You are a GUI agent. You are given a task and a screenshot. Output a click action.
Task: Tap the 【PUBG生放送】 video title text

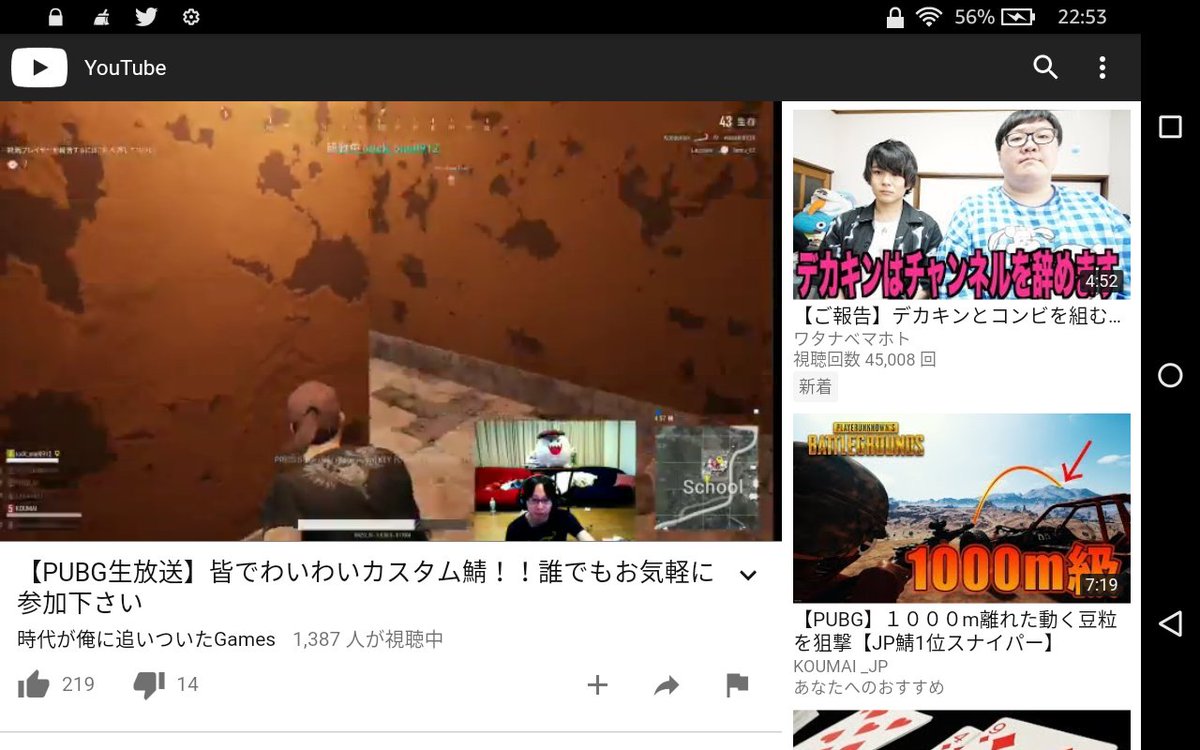coord(366,588)
